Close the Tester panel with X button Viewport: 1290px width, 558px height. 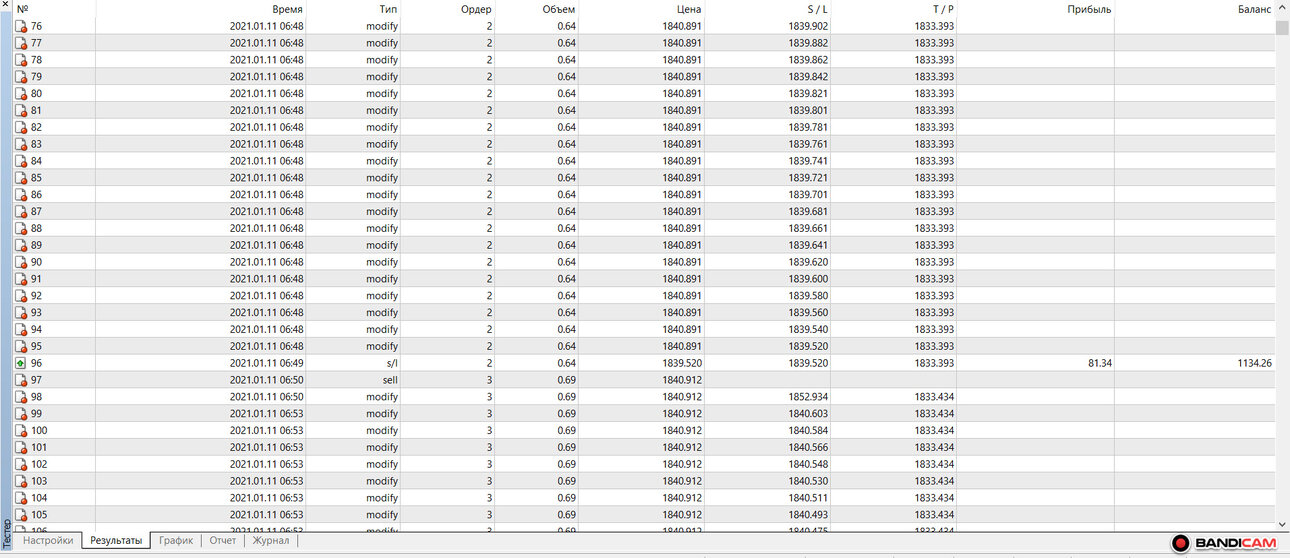[x=6, y=6]
